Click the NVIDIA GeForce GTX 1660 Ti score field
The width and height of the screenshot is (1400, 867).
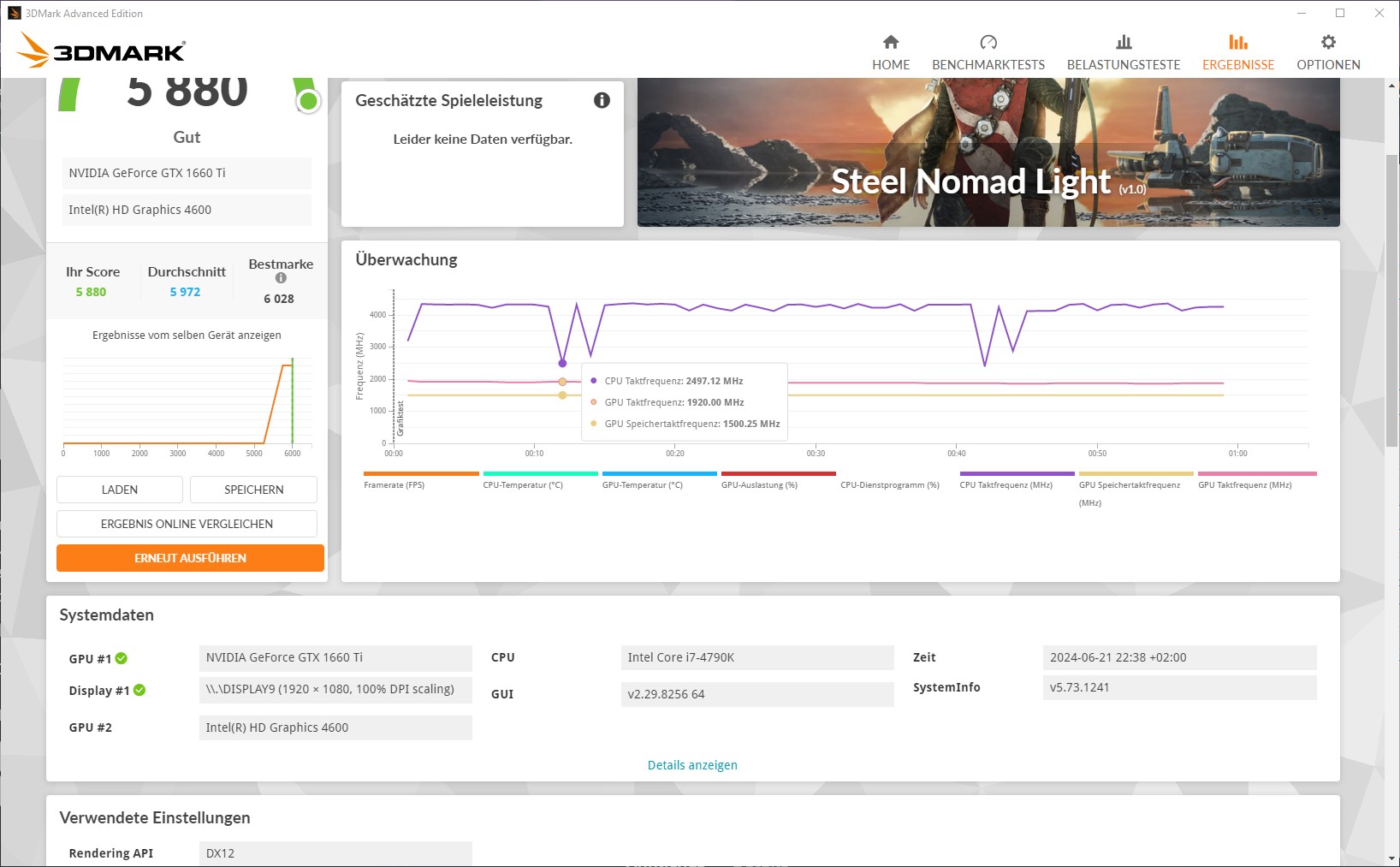tap(187, 173)
